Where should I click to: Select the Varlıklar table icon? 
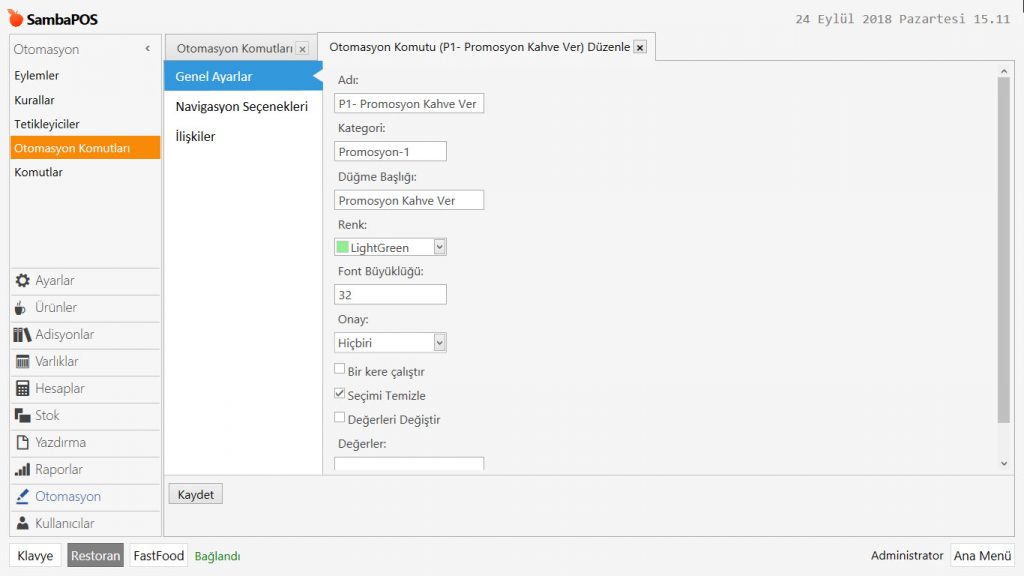click(24, 362)
